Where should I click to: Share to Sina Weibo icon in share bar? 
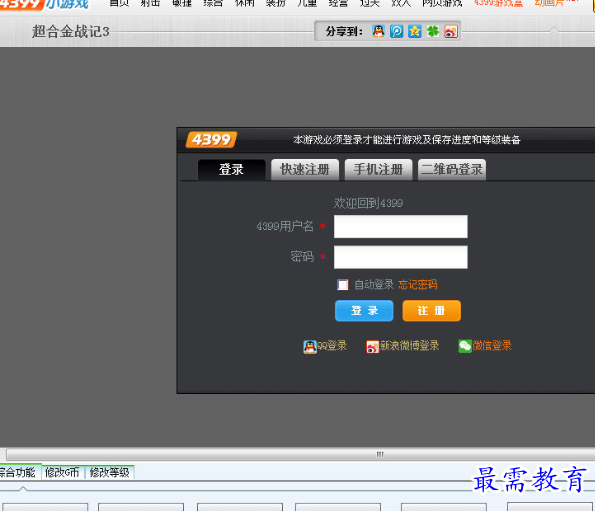451,31
